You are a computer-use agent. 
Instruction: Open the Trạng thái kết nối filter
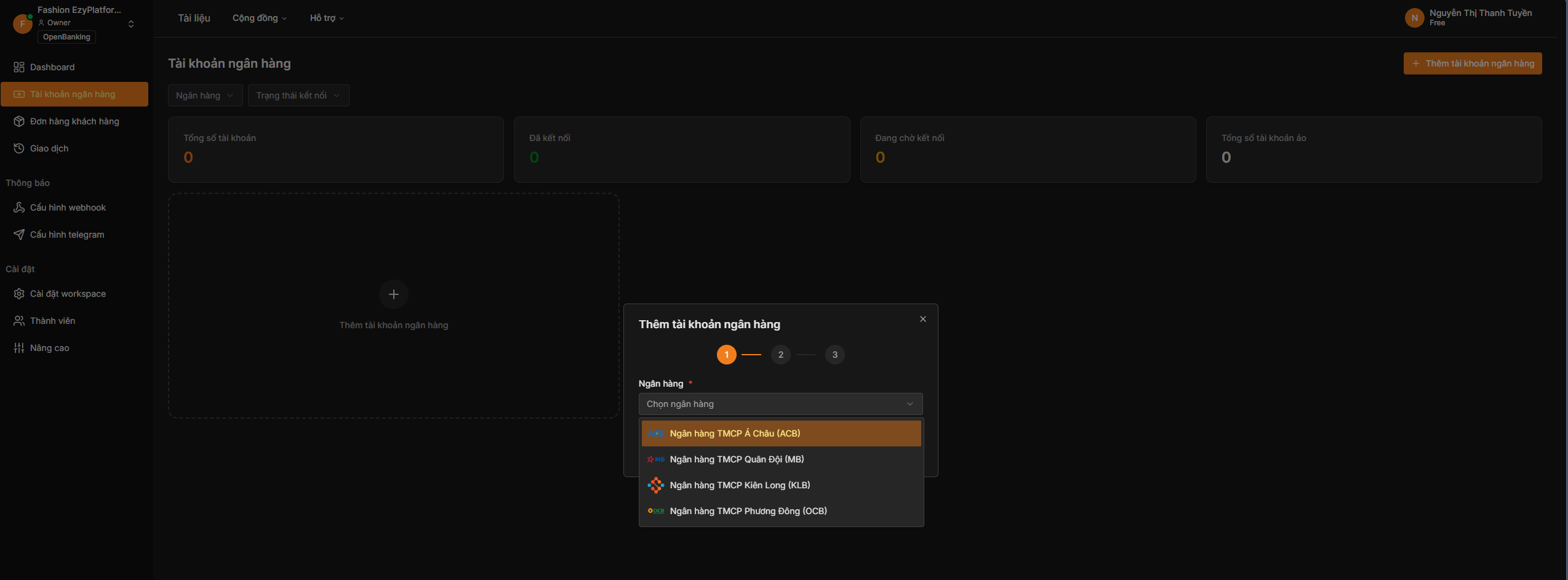click(x=298, y=95)
